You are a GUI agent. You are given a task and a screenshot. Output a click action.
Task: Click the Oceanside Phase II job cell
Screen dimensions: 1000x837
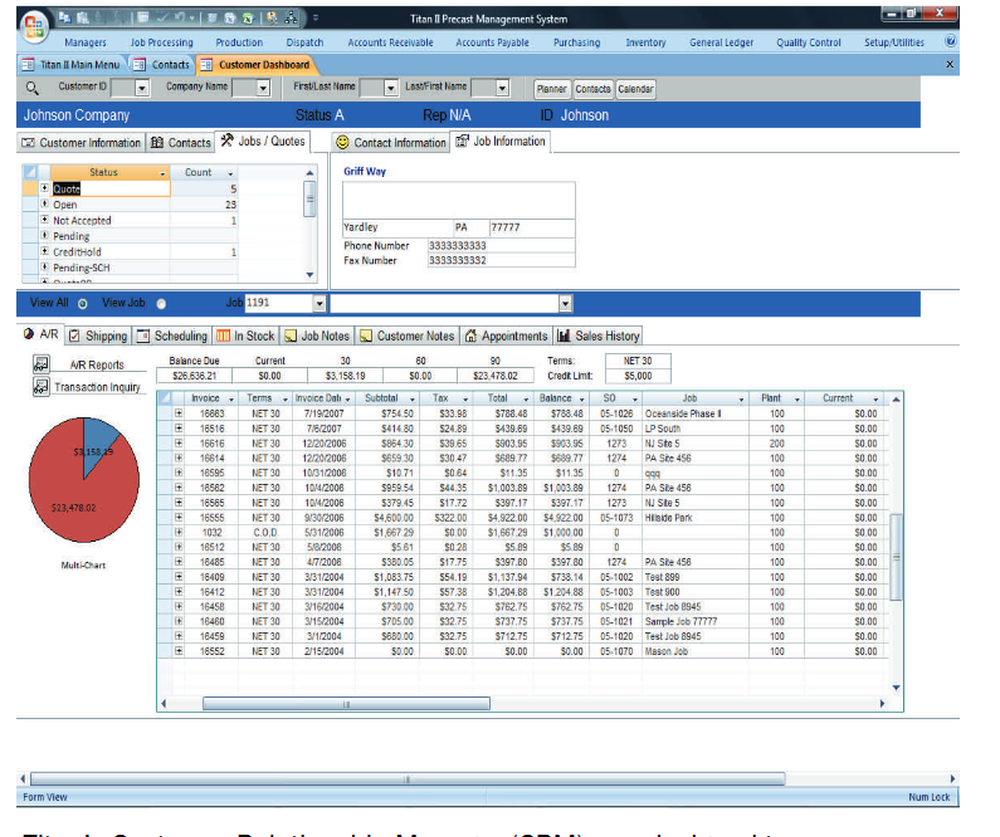(695, 413)
